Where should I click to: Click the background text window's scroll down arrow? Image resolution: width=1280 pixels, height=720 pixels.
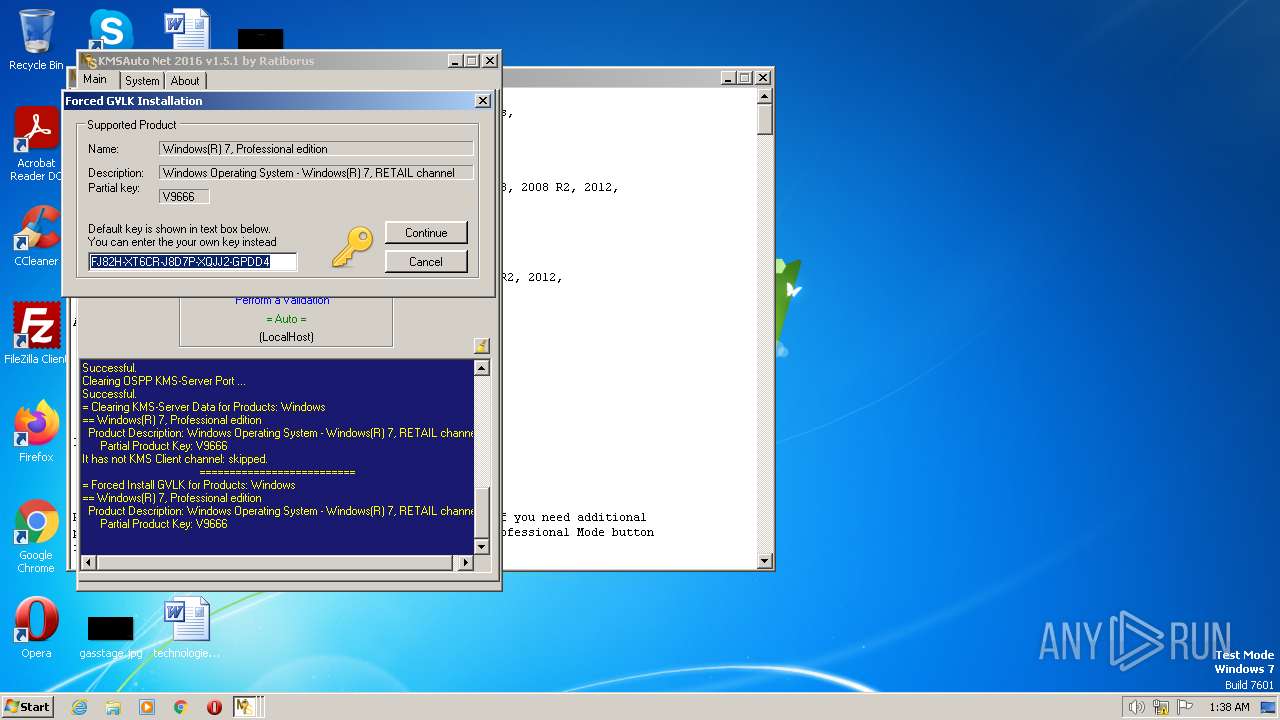pyautogui.click(x=765, y=561)
